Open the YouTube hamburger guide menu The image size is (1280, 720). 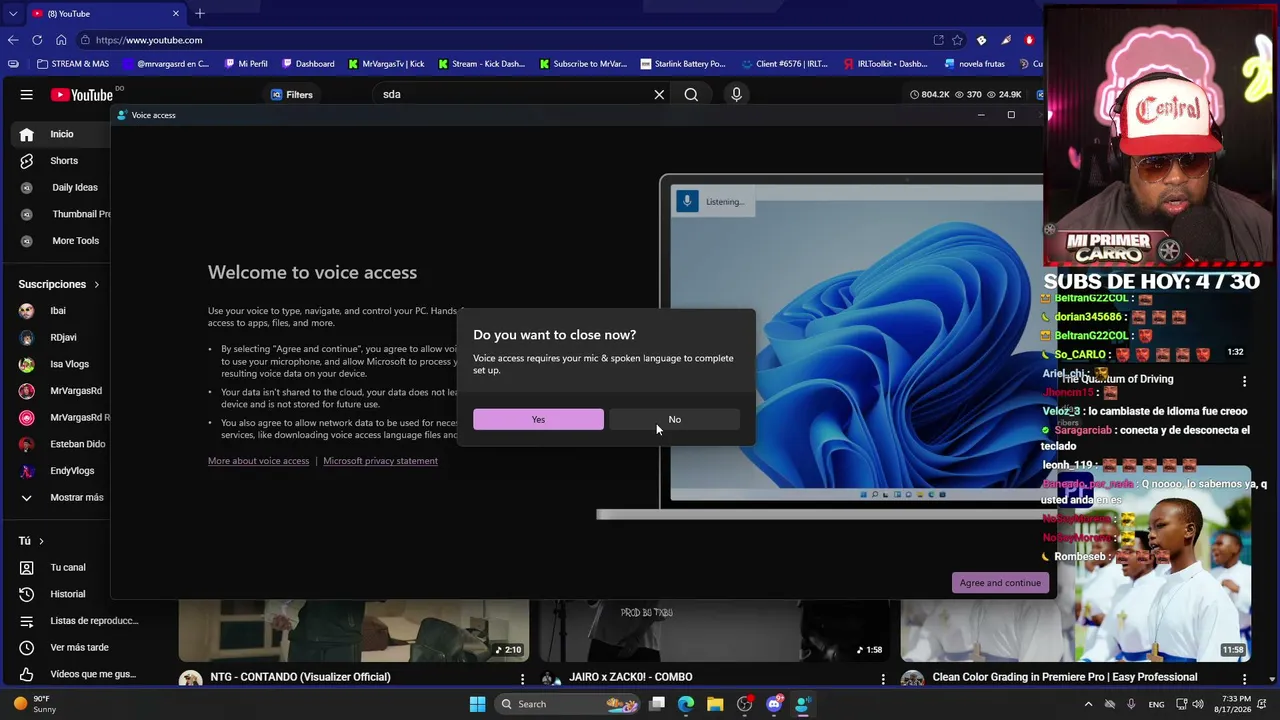[x=26, y=95]
